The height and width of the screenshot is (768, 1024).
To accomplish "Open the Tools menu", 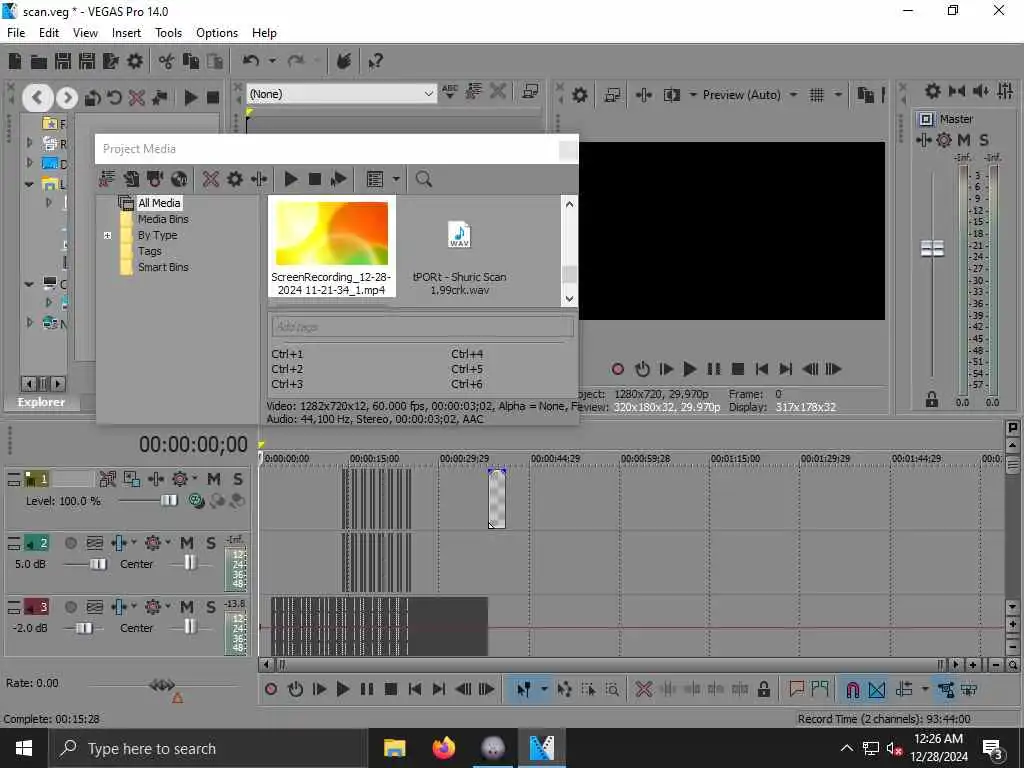I will pyautogui.click(x=168, y=33).
